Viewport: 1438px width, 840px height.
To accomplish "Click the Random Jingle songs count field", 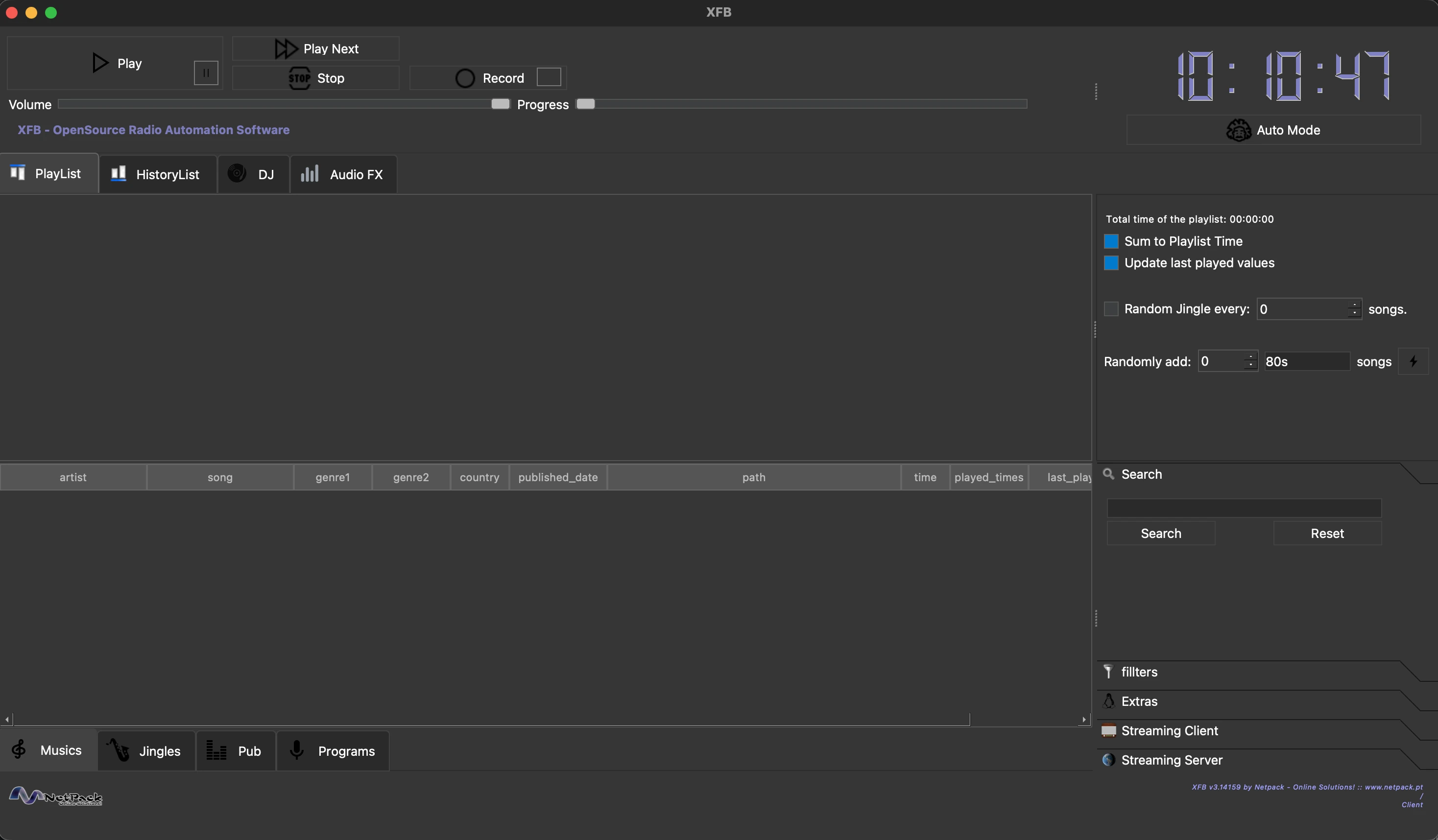I will [x=1302, y=309].
